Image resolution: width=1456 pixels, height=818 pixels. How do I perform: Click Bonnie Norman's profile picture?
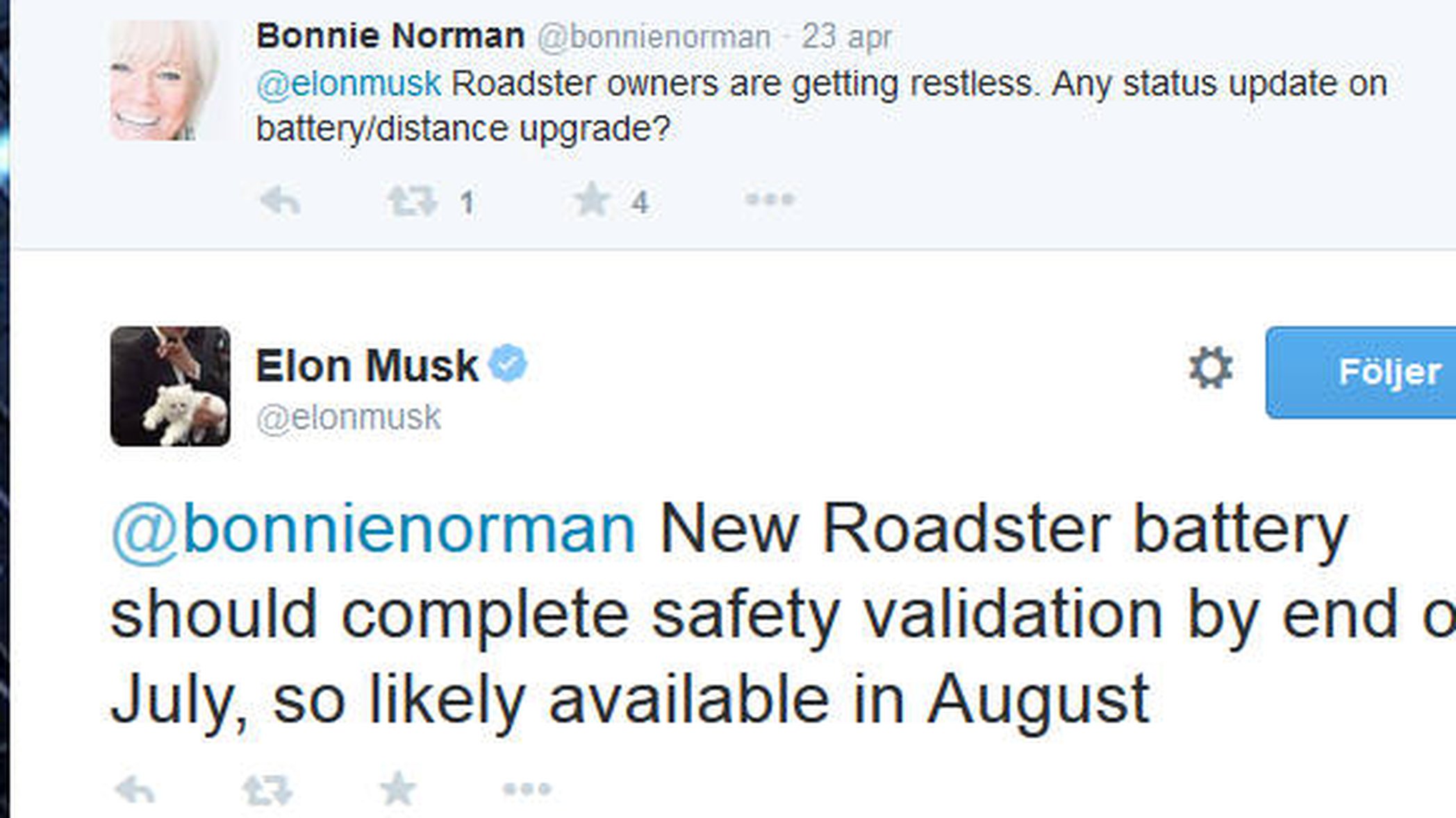point(164,81)
